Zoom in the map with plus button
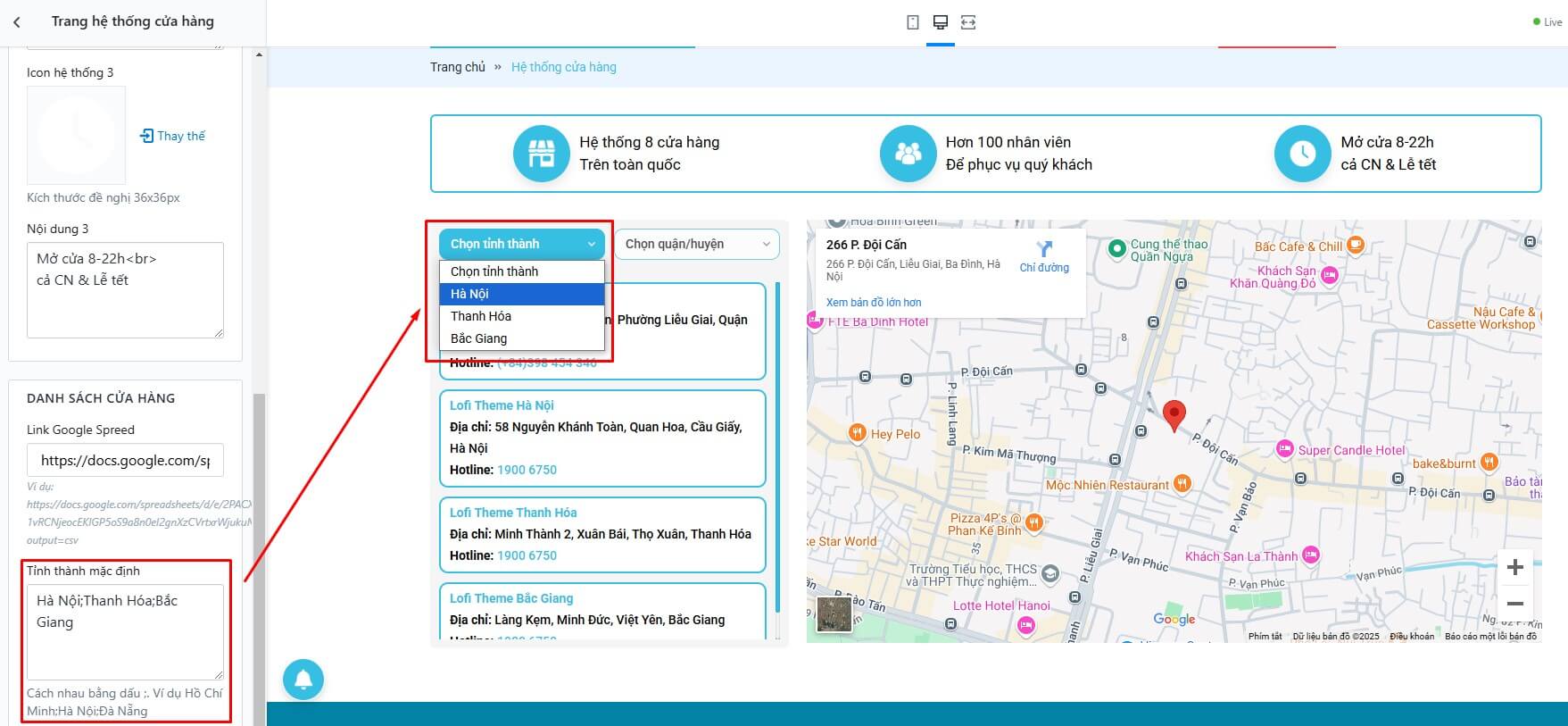 pos(1514,567)
